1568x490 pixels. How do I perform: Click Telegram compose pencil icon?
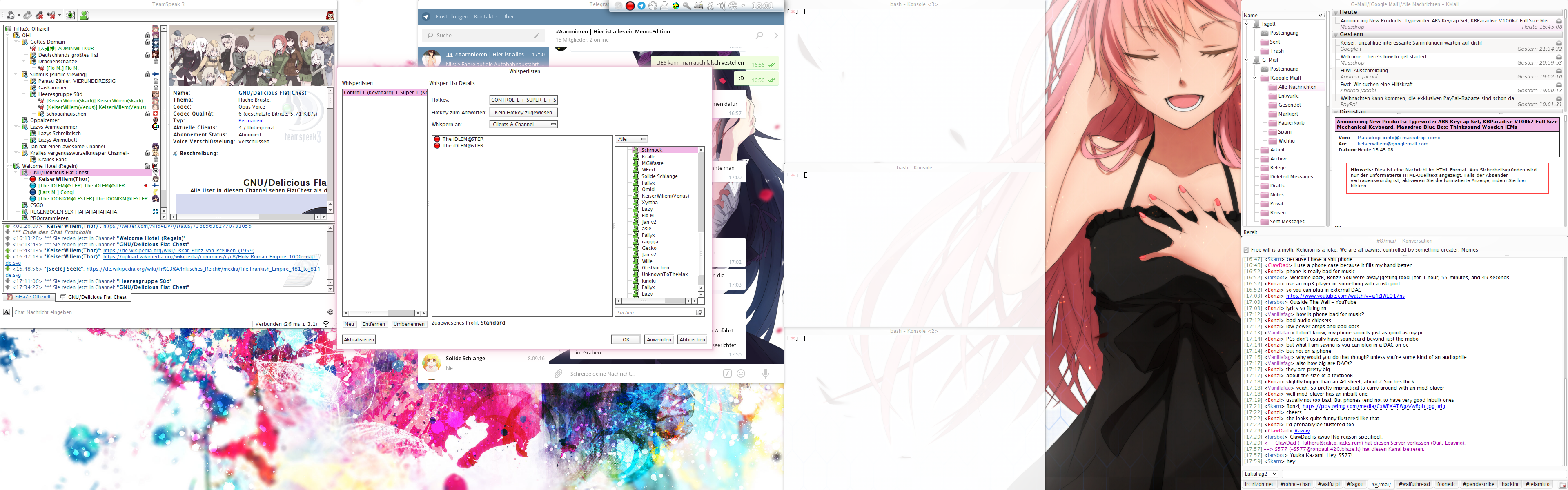tap(536, 35)
